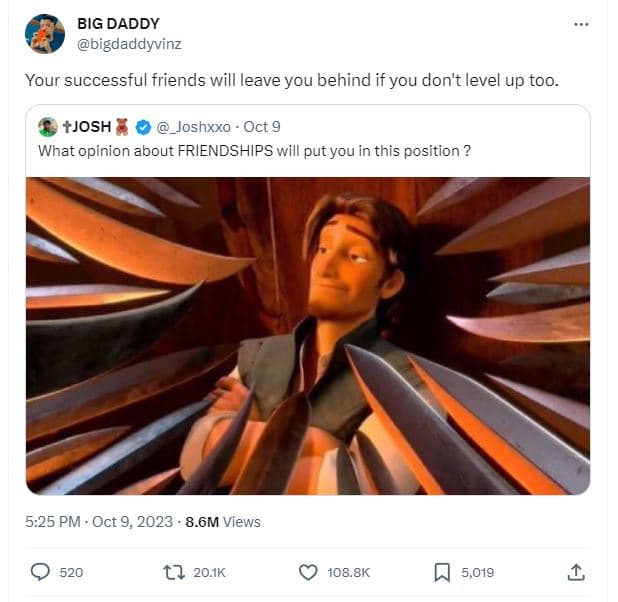Open the Tangled knives meme image
The image size is (618, 602).
click(x=307, y=335)
